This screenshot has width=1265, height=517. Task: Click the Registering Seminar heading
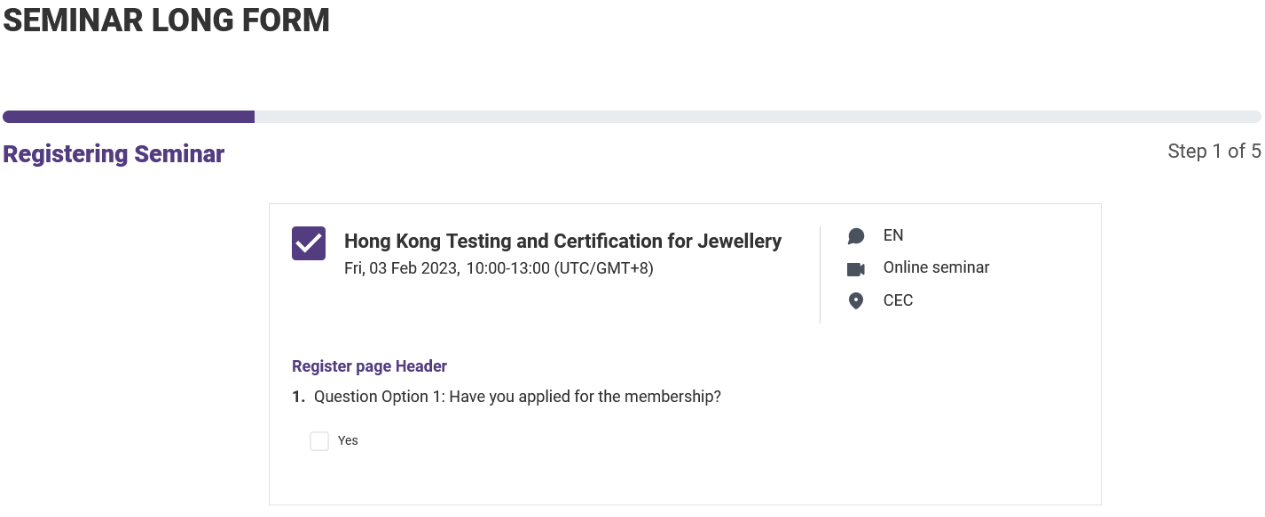(114, 154)
